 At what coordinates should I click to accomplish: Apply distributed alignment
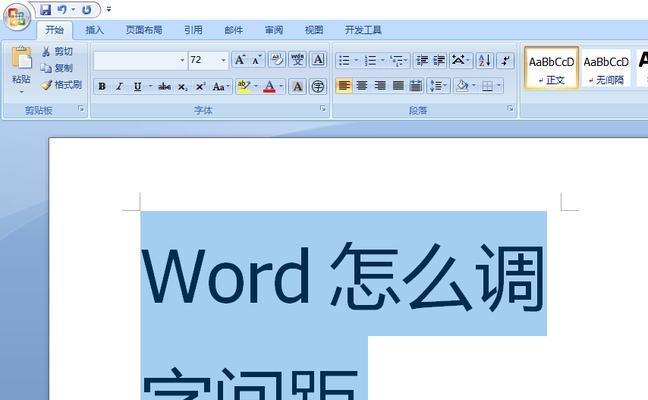coord(416,86)
